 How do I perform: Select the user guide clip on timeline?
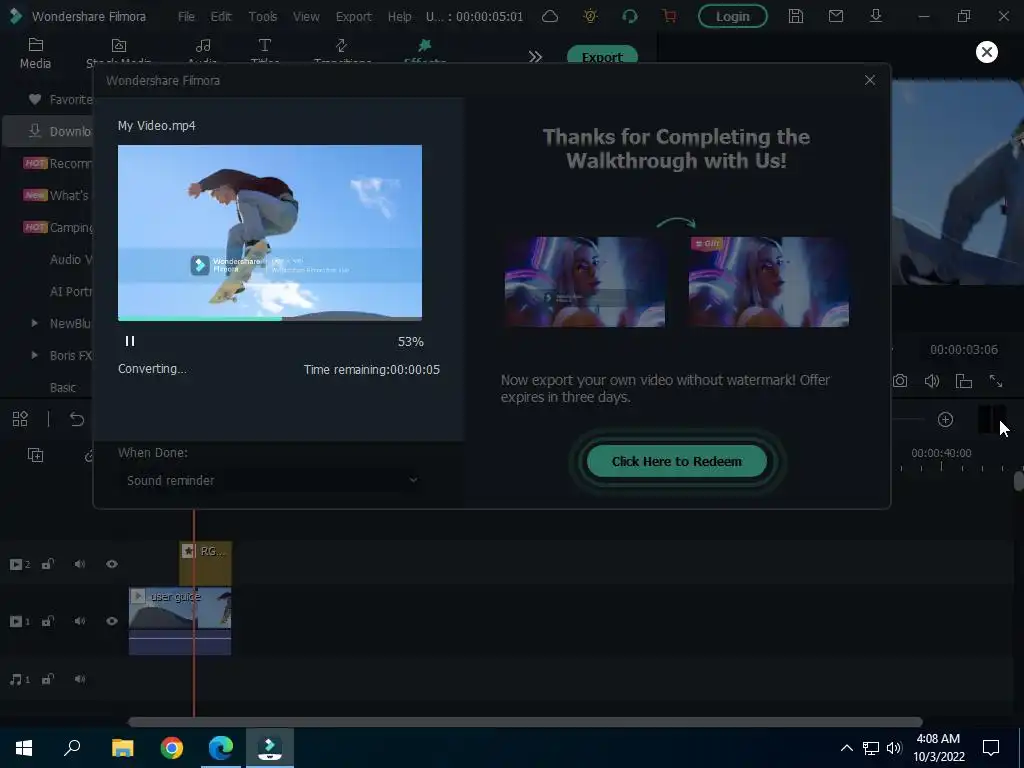click(180, 621)
